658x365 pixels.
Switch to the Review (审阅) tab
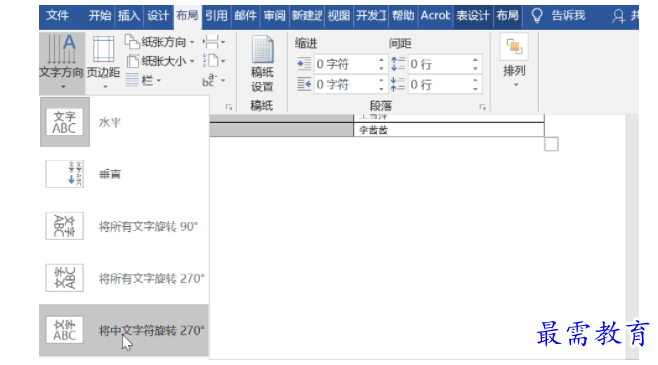coord(274,16)
